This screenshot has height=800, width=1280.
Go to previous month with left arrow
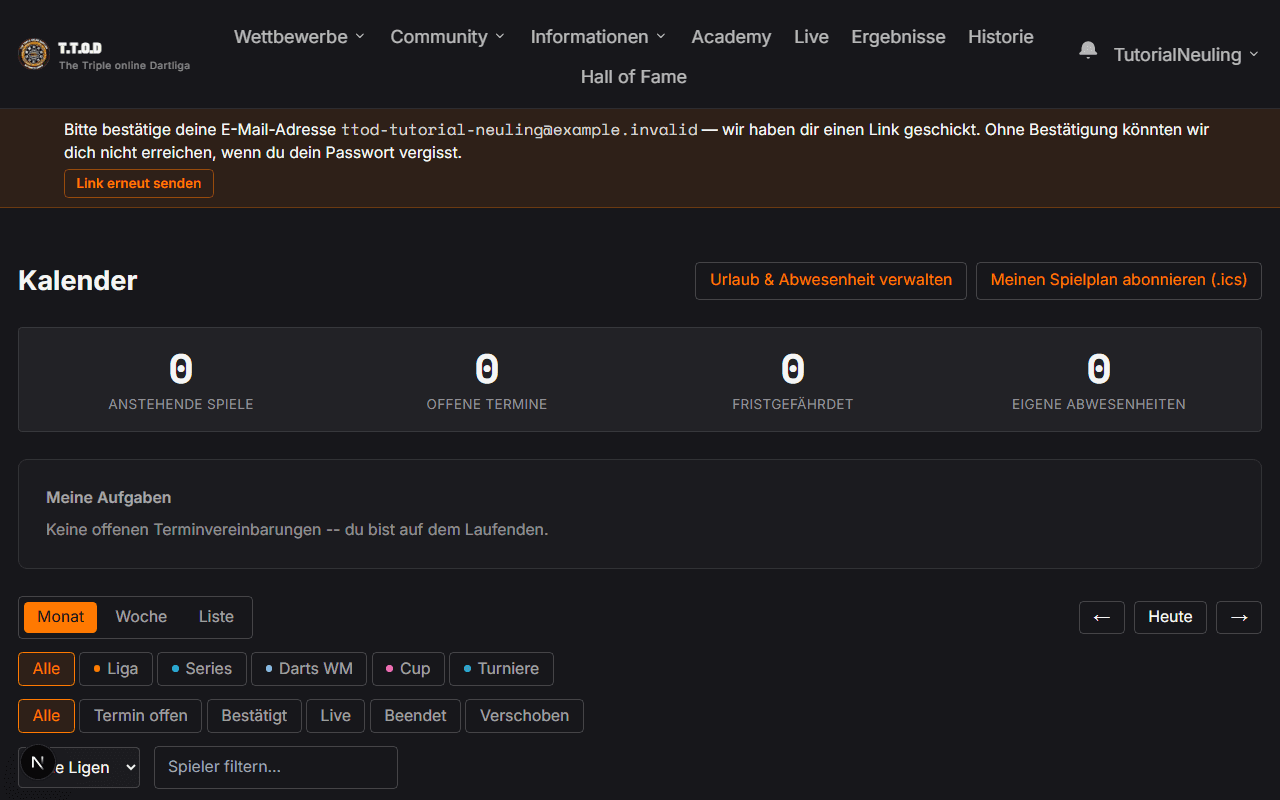coord(1102,617)
